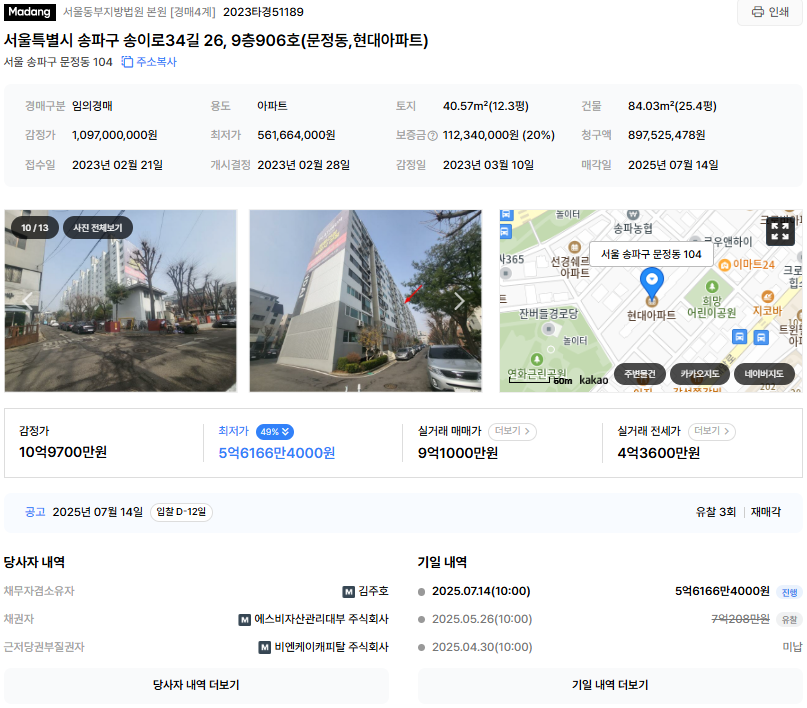This screenshot has height=708, width=807.
Task: Click the 897,525,478원 claim amount
Action: 666,135
